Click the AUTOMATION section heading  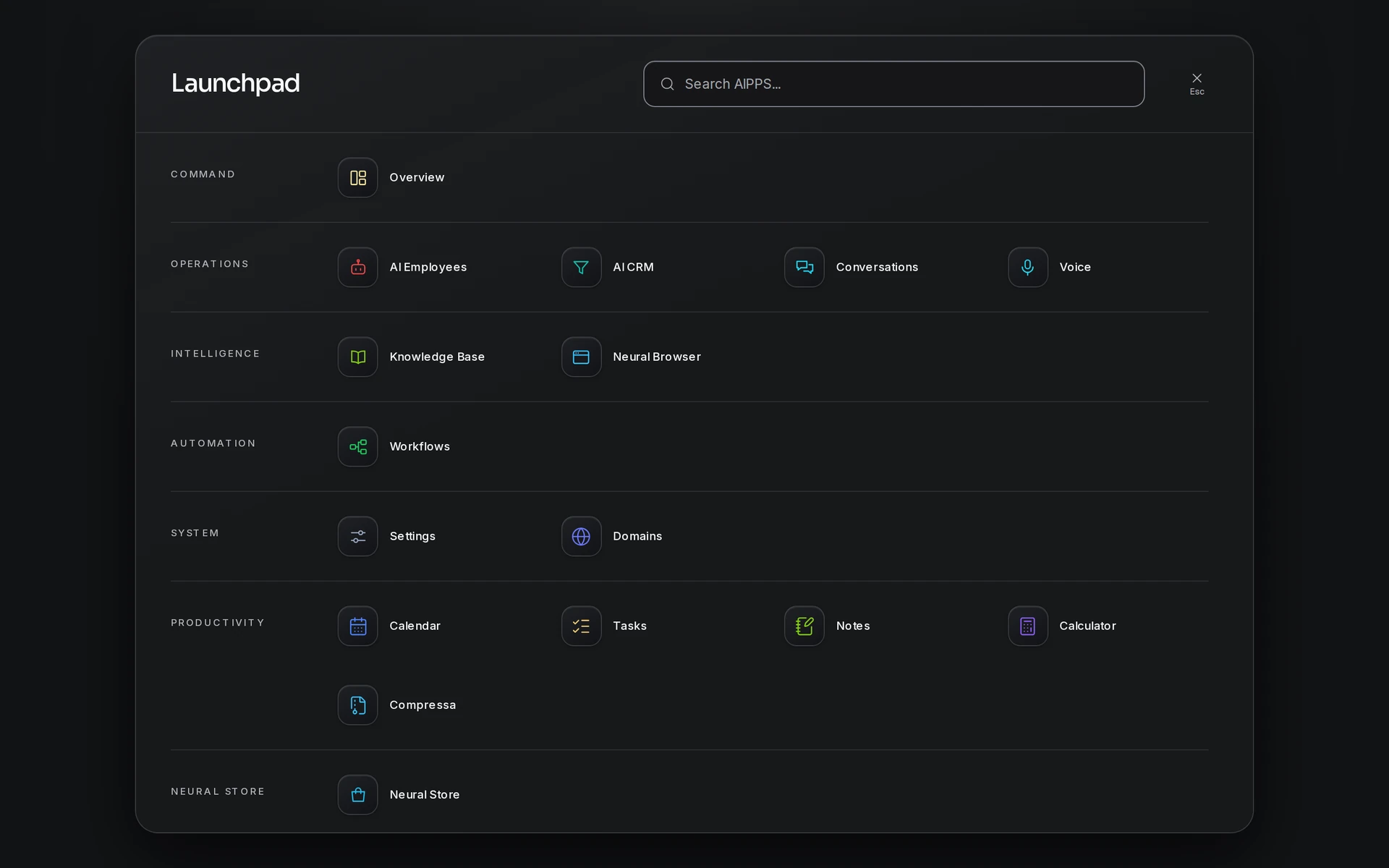coord(213,443)
